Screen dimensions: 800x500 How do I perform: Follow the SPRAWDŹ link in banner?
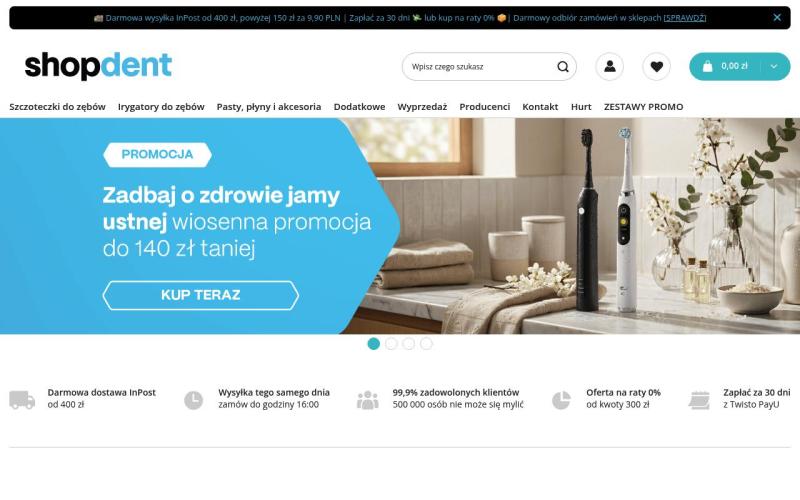(685, 18)
